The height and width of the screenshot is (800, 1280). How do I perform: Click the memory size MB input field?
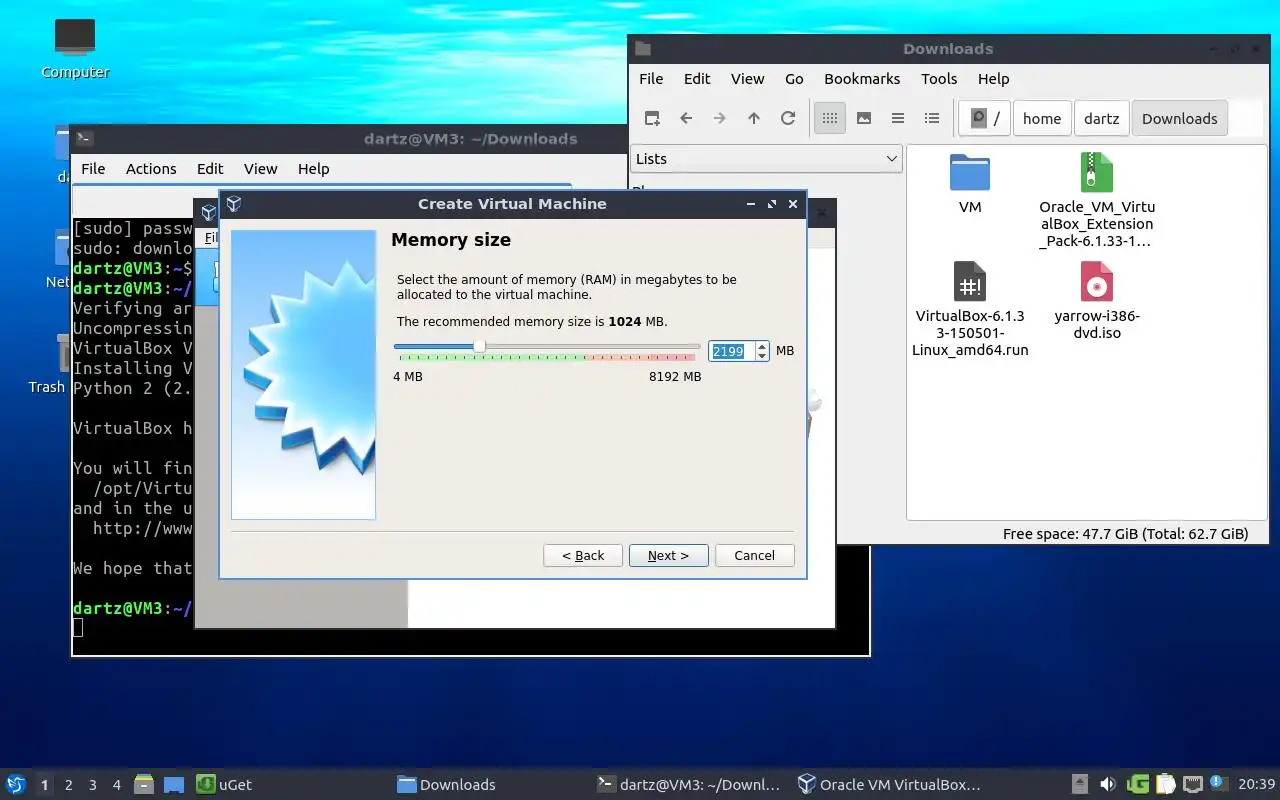point(731,351)
